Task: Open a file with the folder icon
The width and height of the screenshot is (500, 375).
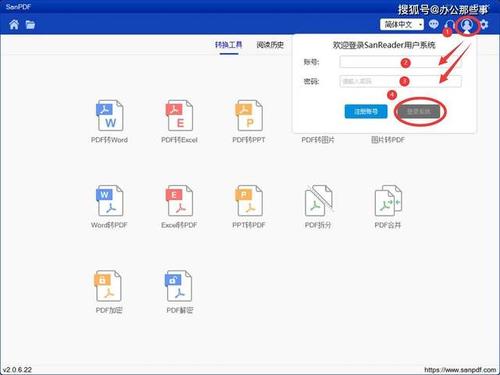Action: (30, 24)
